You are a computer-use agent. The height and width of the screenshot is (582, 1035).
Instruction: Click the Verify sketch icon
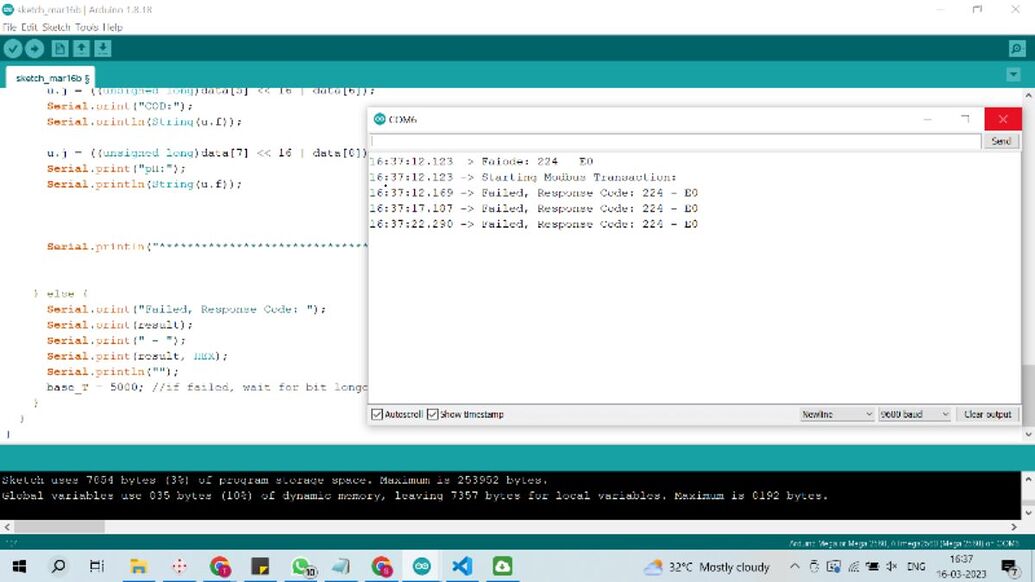(x=12, y=49)
